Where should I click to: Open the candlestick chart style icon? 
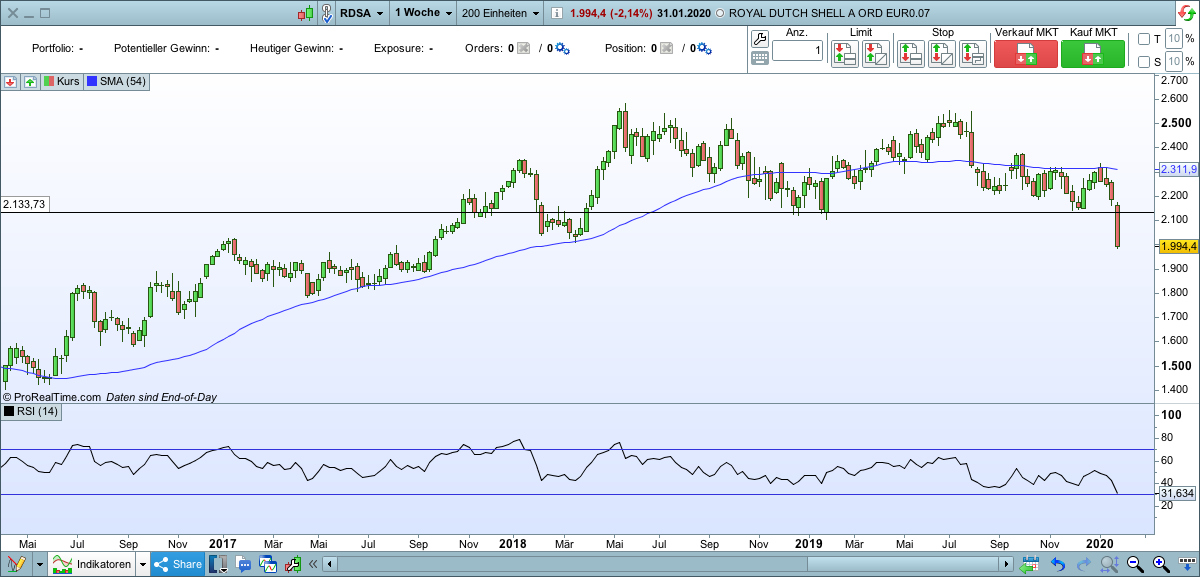[x=306, y=13]
